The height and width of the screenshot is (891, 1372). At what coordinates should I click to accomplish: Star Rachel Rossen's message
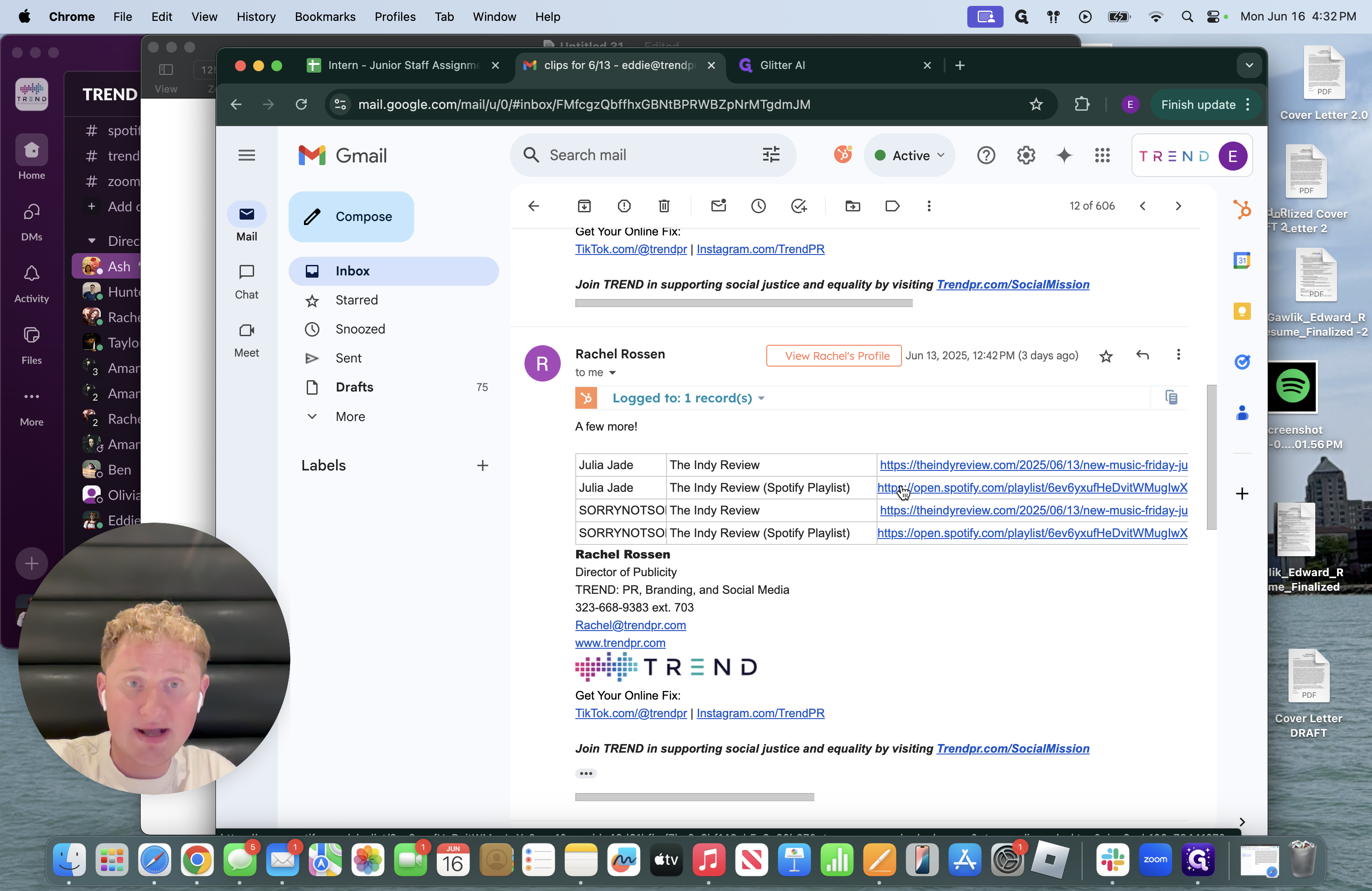pyautogui.click(x=1106, y=356)
